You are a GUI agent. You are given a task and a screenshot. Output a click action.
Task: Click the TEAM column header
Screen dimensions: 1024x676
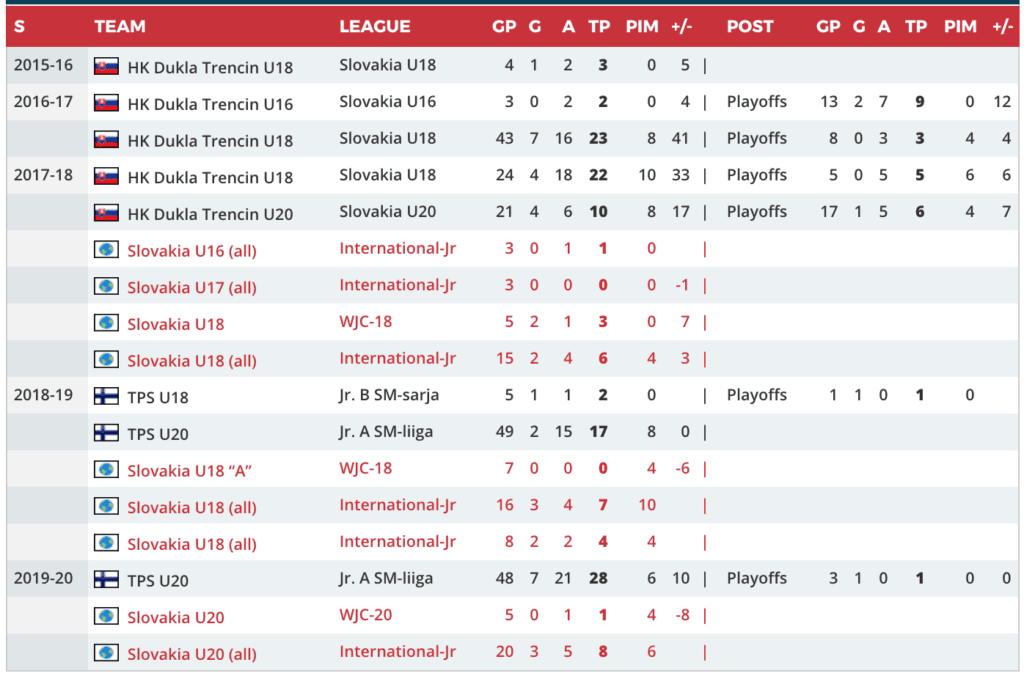[120, 27]
